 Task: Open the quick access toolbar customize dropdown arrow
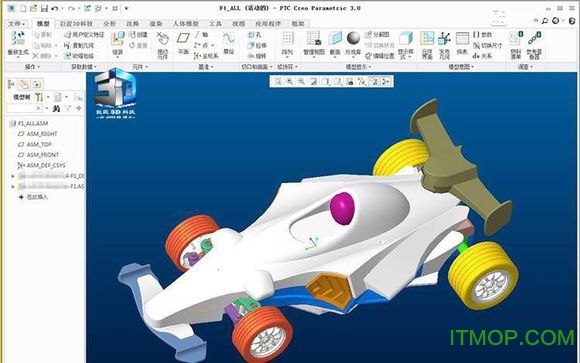coord(126,8)
